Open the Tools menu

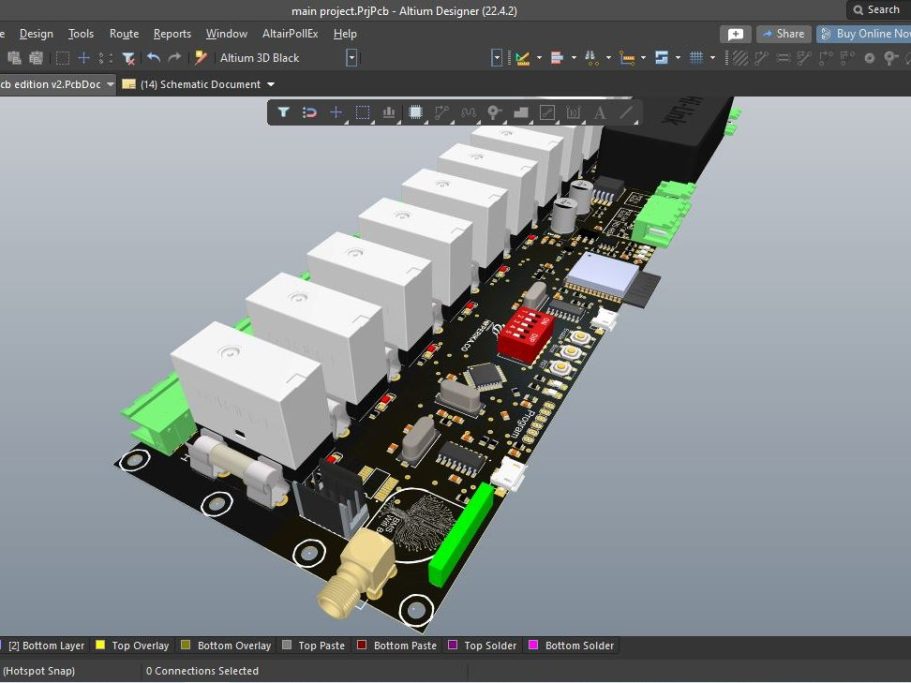coord(81,34)
